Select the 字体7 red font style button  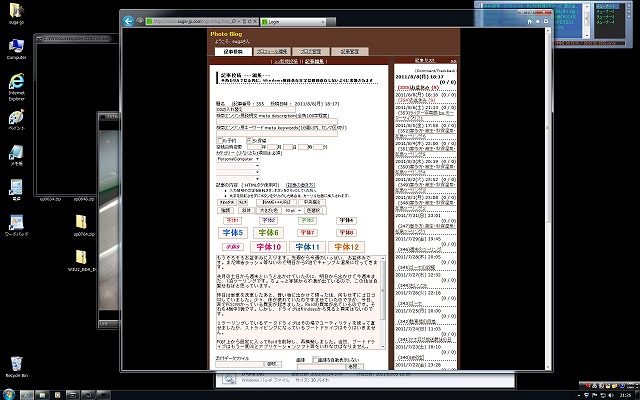[307, 233]
